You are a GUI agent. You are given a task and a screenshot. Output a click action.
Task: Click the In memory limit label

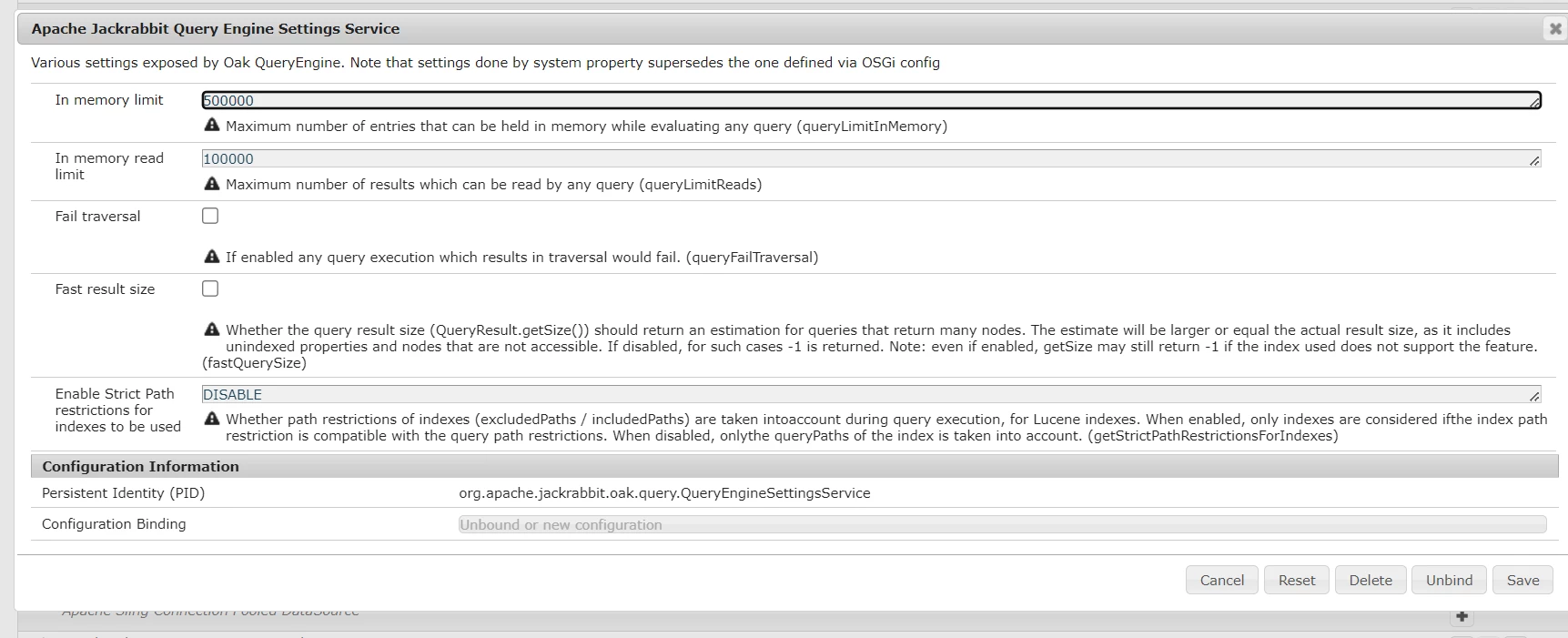[x=109, y=100]
